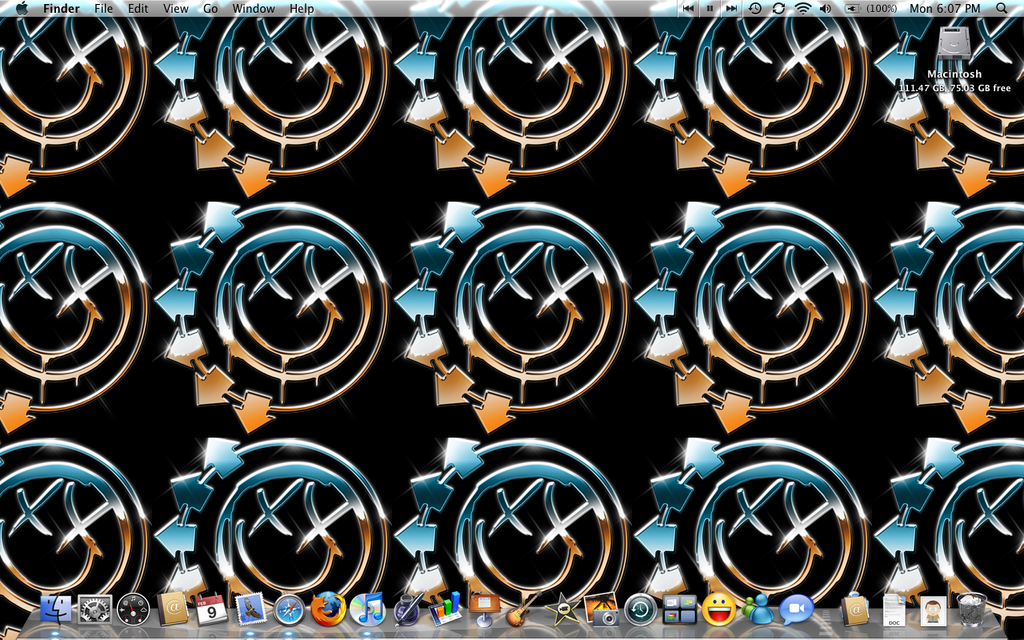The width and height of the screenshot is (1024, 640).
Task: Skip to previous track in menu bar
Action: (688, 8)
